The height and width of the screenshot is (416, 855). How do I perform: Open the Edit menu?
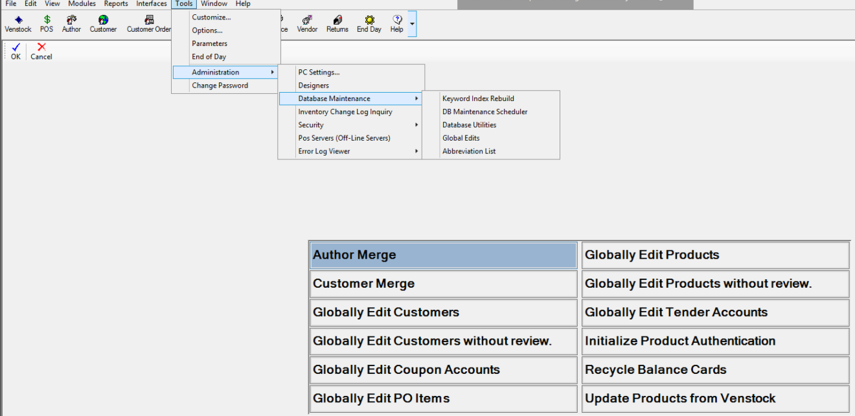[x=31, y=4]
